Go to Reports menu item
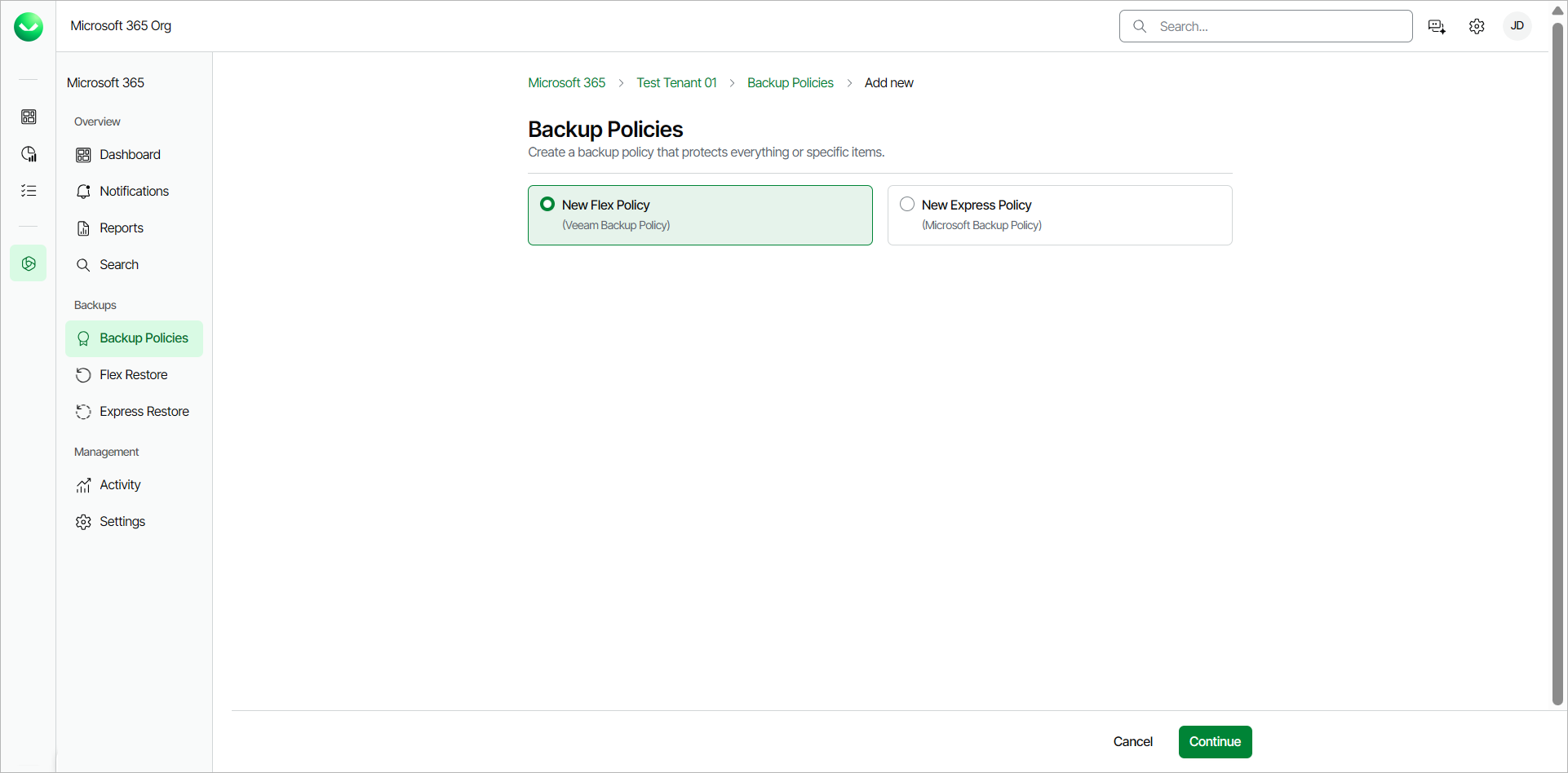Image resolution: width=1568 pixels, height=773 pixels. coord(134,228)
